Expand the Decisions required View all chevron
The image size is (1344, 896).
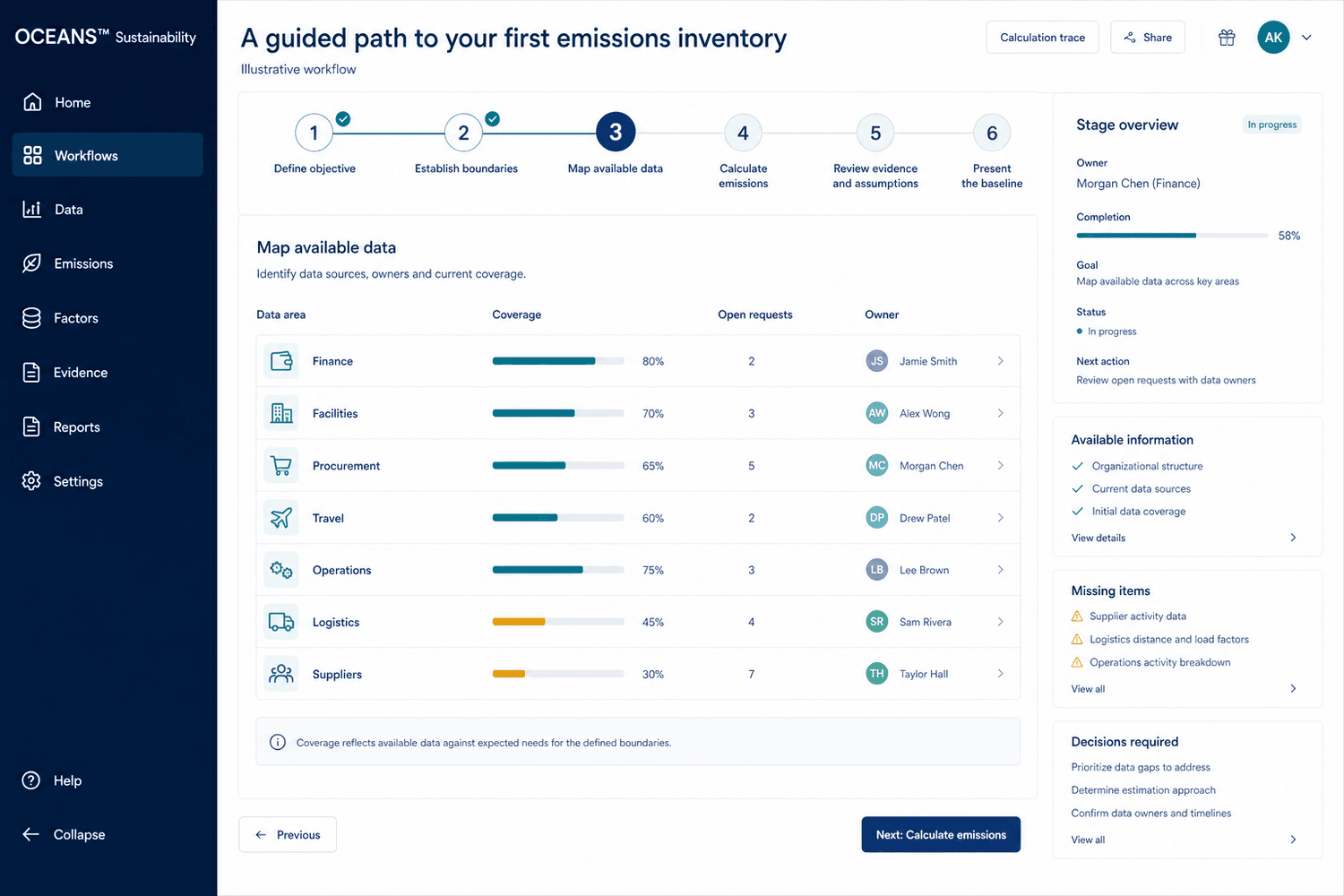click(x=1293, y=840)
